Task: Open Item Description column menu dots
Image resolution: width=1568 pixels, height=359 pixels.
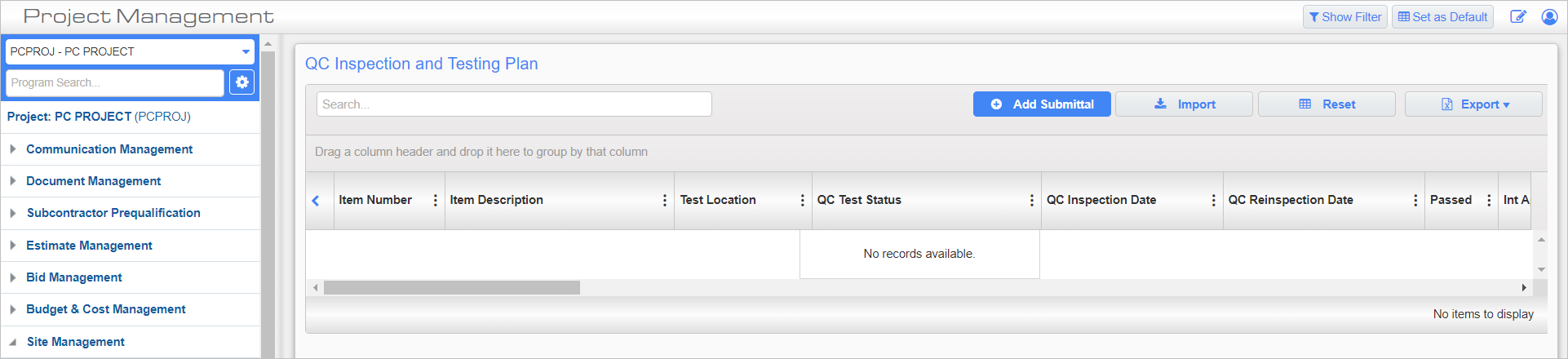Action: [665, 201]
